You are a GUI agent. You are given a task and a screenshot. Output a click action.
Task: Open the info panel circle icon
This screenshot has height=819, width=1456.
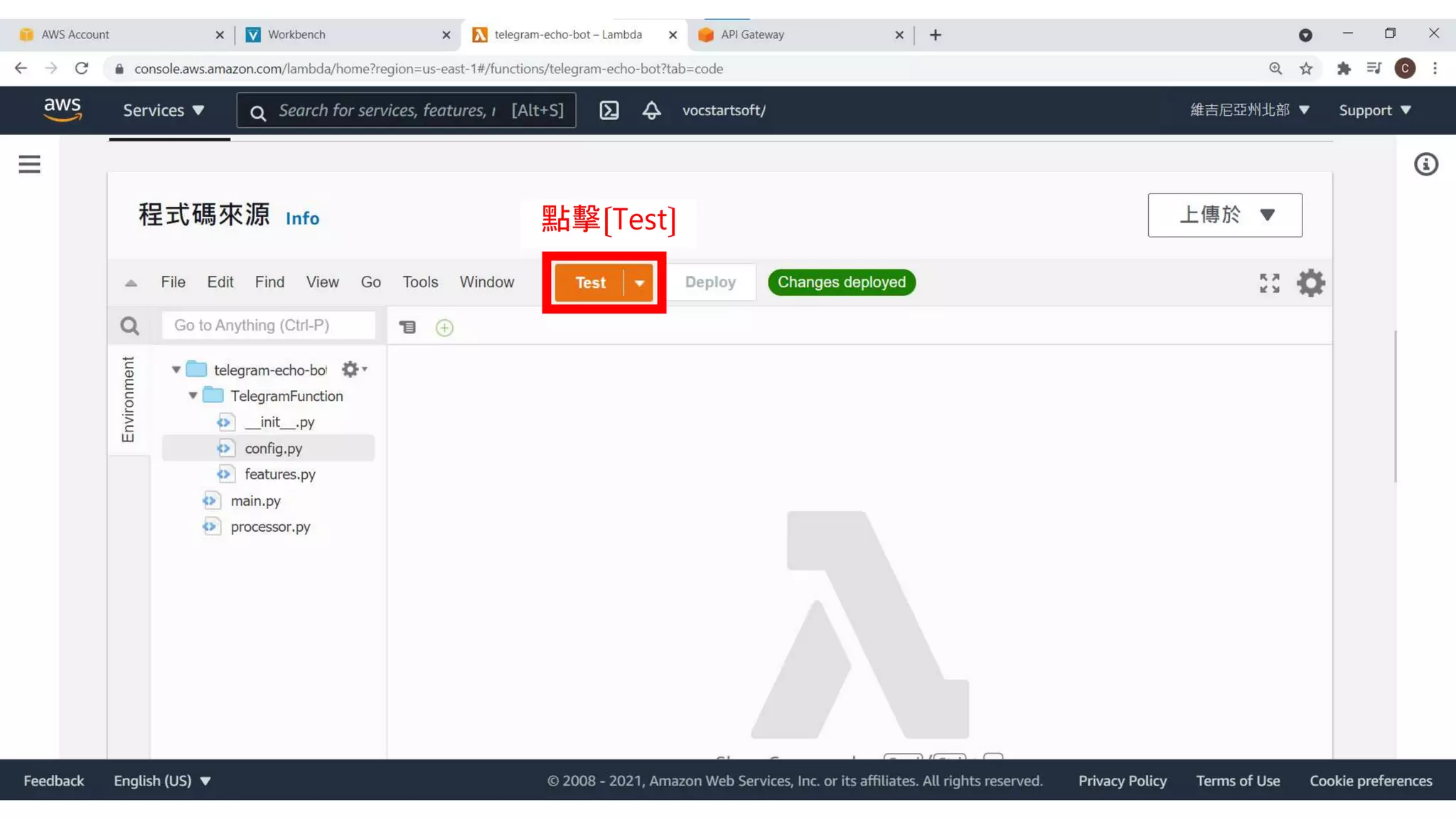click(1425, 164)
